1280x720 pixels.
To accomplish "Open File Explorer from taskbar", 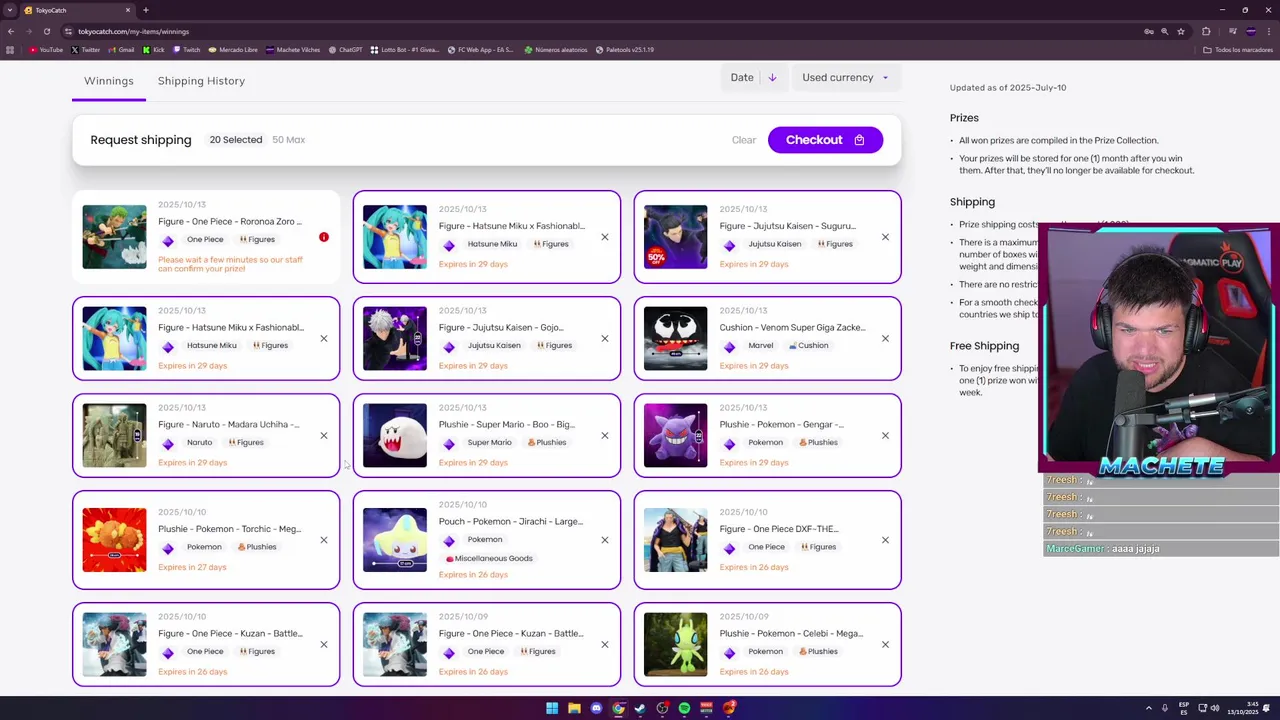I will click(574, 708).
